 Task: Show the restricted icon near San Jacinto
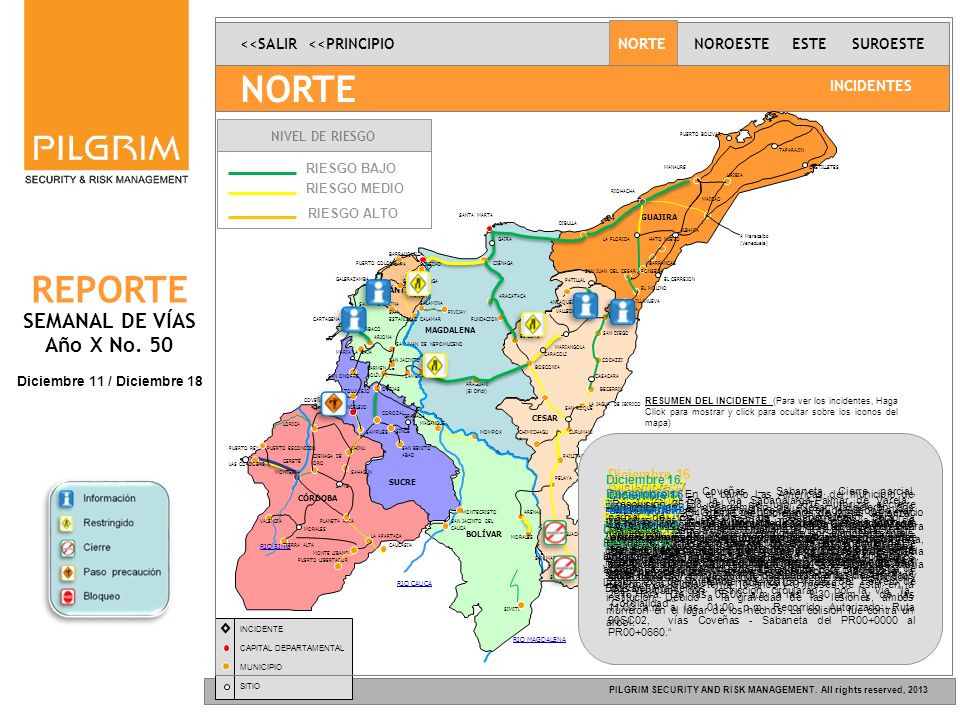coord(435,366)
